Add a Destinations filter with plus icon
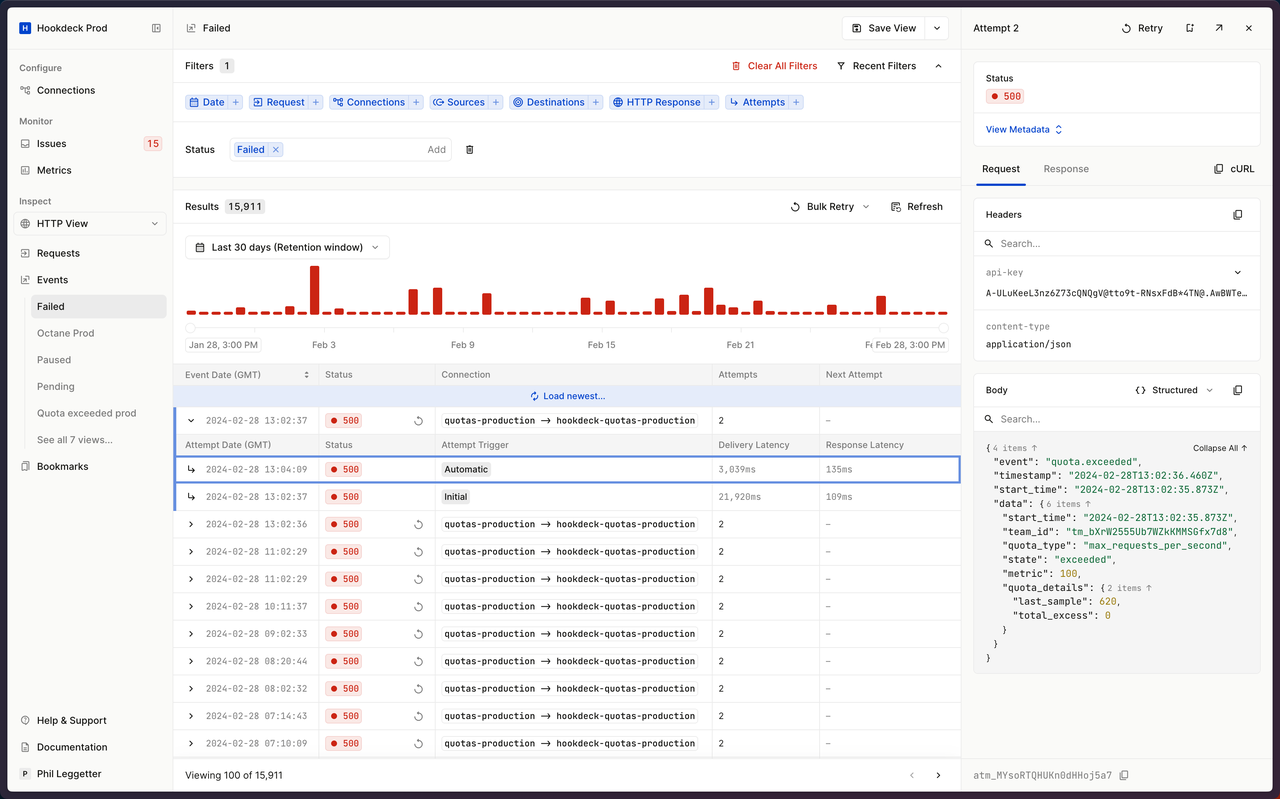1280x799 pixels. 595,102
